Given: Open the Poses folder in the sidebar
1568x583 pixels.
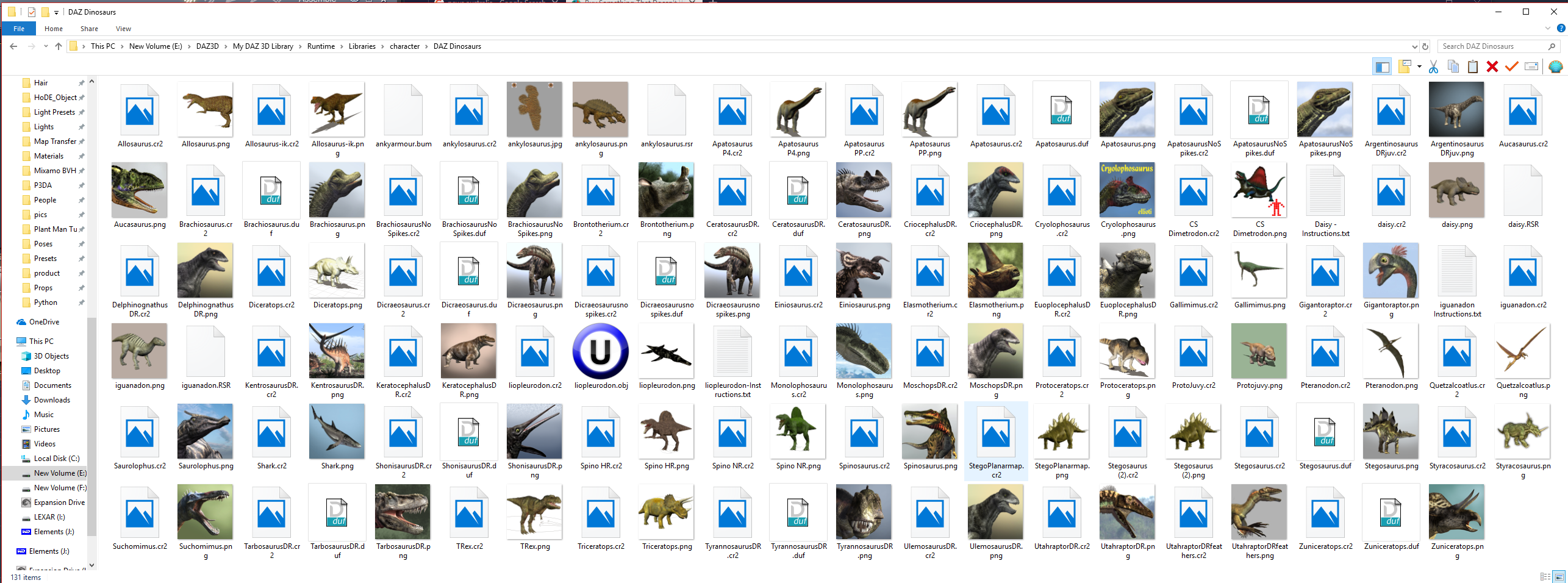Looking at the screenshot, I should (43, 244).
